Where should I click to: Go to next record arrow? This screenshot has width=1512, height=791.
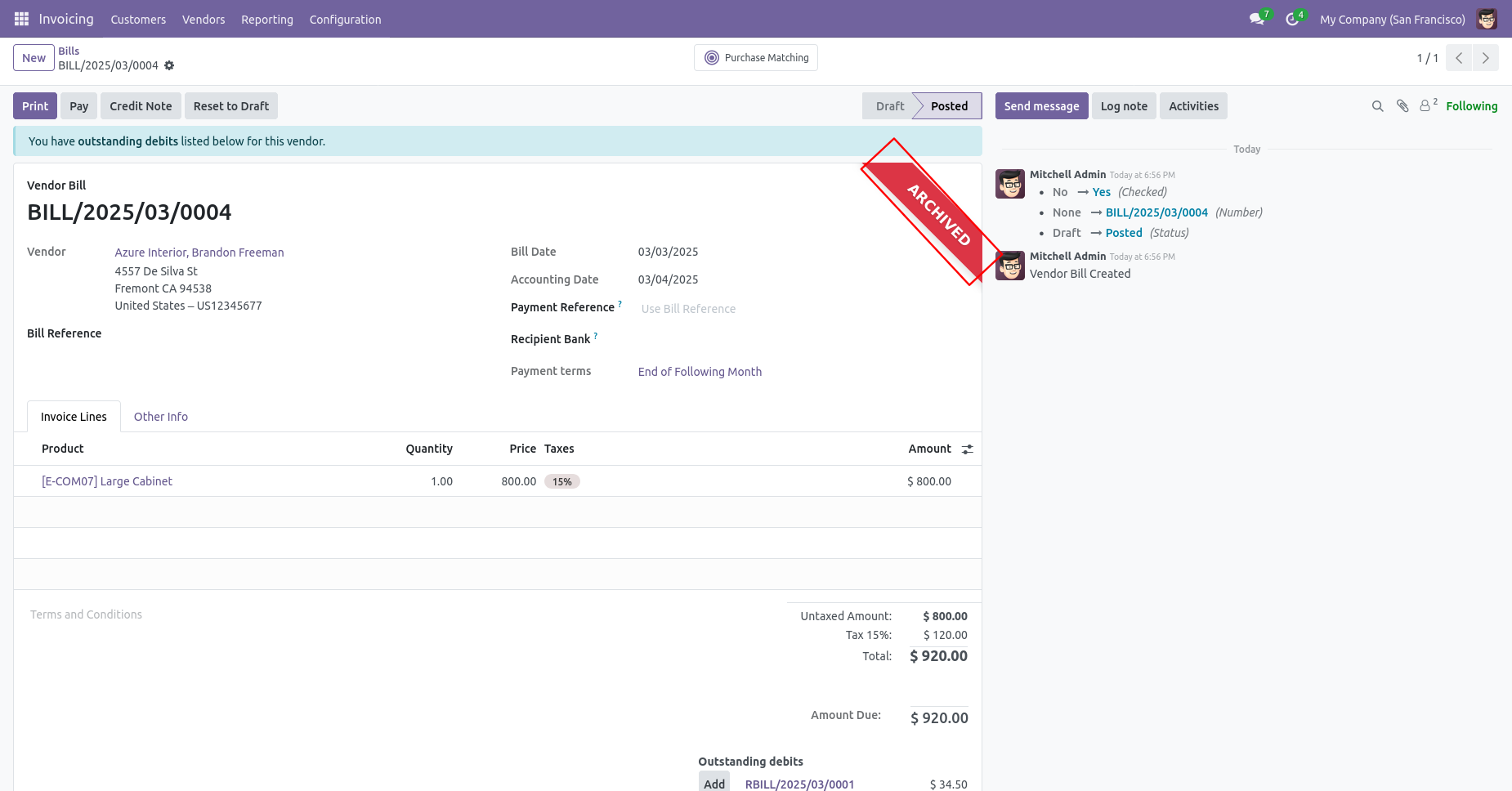tap(1486, 58)
